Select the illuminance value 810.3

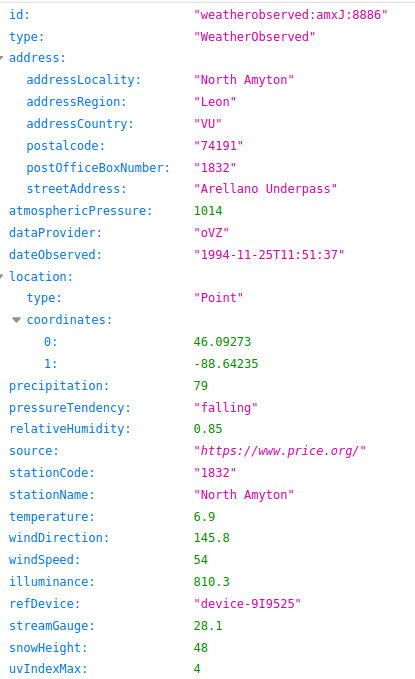click(x=211, y=582)
